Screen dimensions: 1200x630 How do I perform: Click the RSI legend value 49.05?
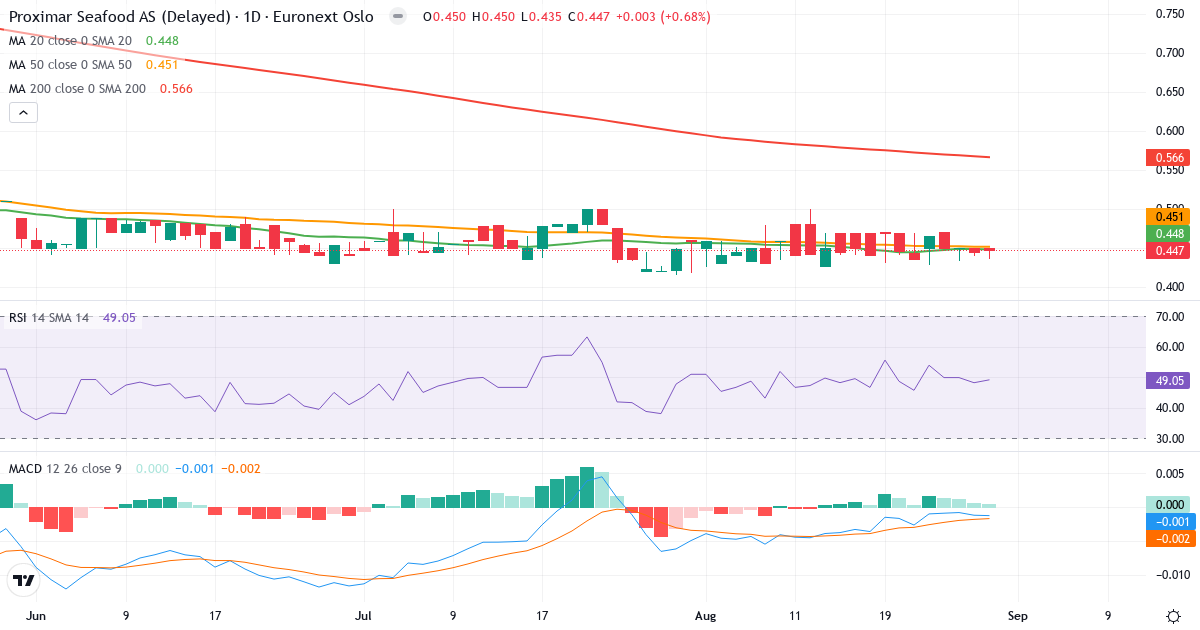point(119,317)
